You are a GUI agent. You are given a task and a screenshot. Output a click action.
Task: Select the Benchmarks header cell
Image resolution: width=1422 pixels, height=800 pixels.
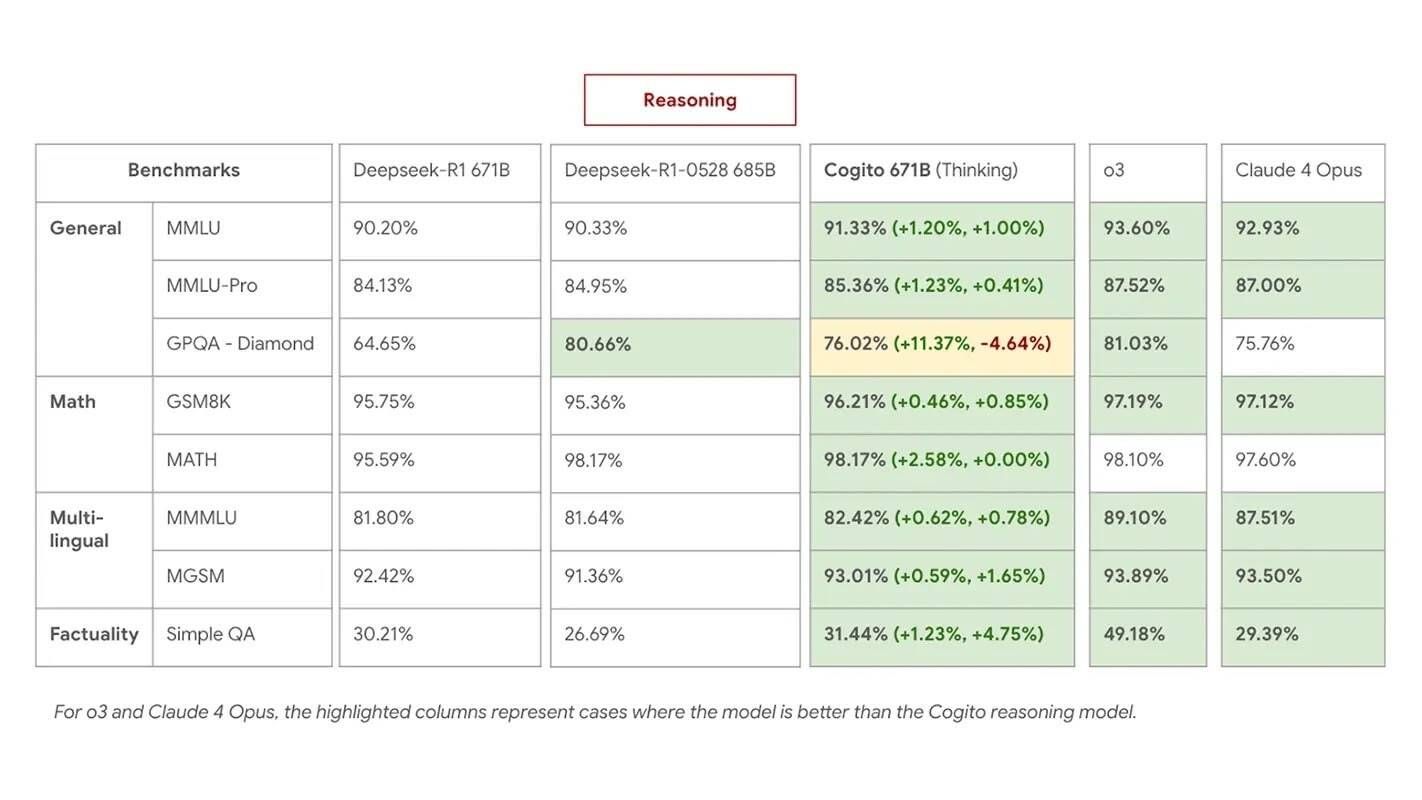point(184,171)
